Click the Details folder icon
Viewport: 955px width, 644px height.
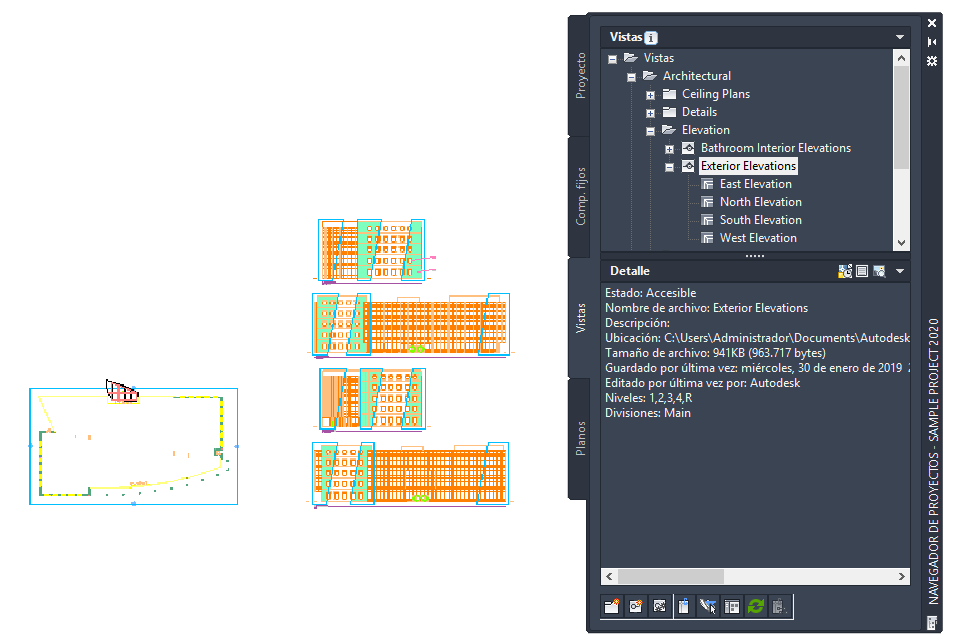point(669,112)
